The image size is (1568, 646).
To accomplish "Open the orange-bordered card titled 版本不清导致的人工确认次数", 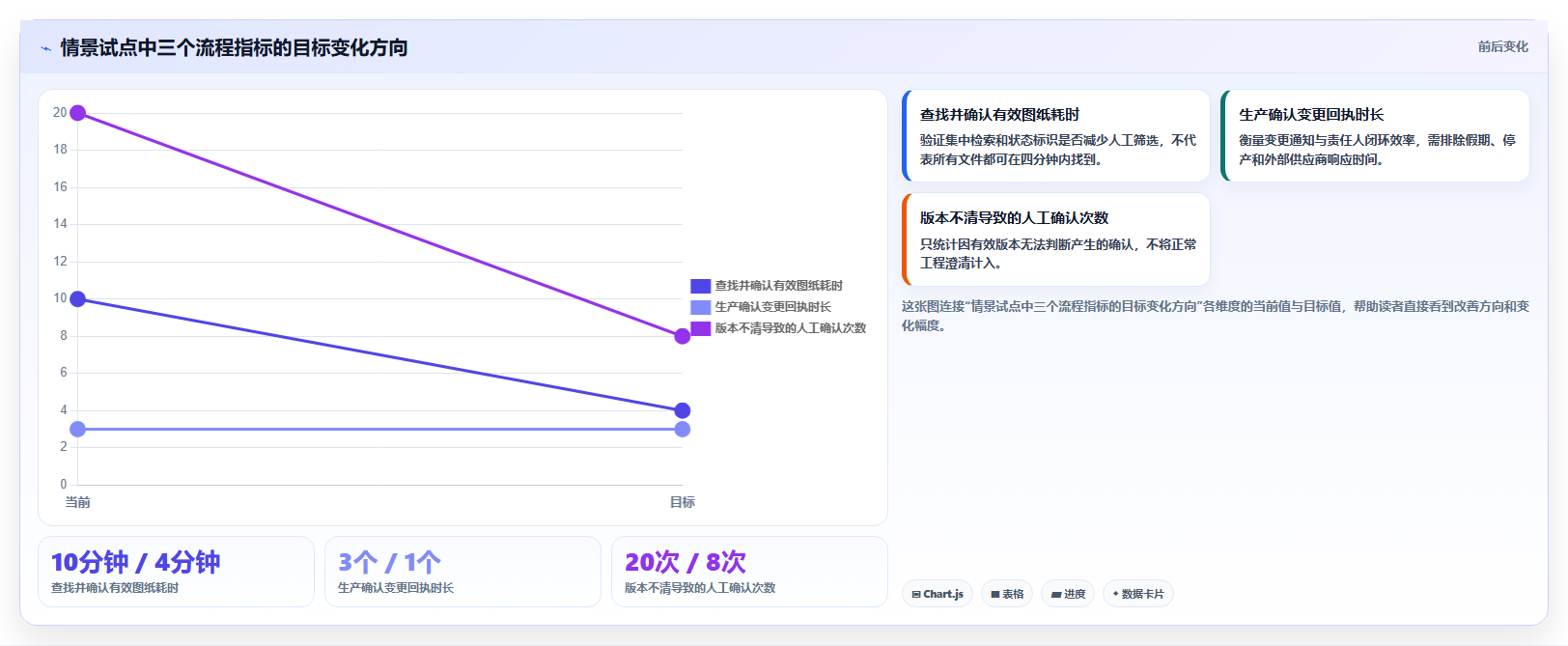I will pos(1055,239).
